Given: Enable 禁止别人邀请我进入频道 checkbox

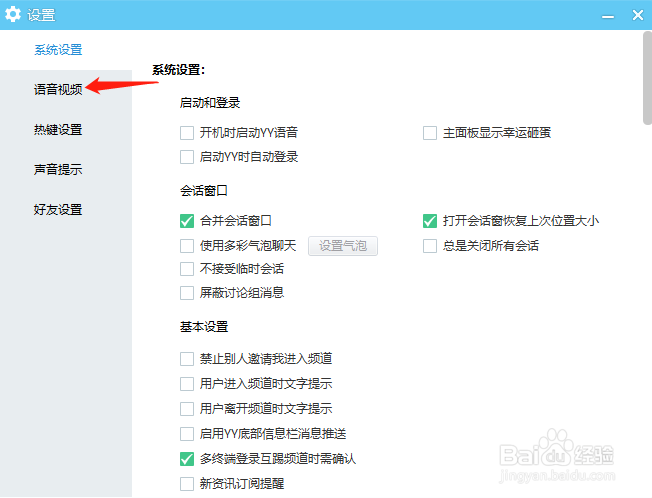Looking at the screenshot, I should [187, 359].
